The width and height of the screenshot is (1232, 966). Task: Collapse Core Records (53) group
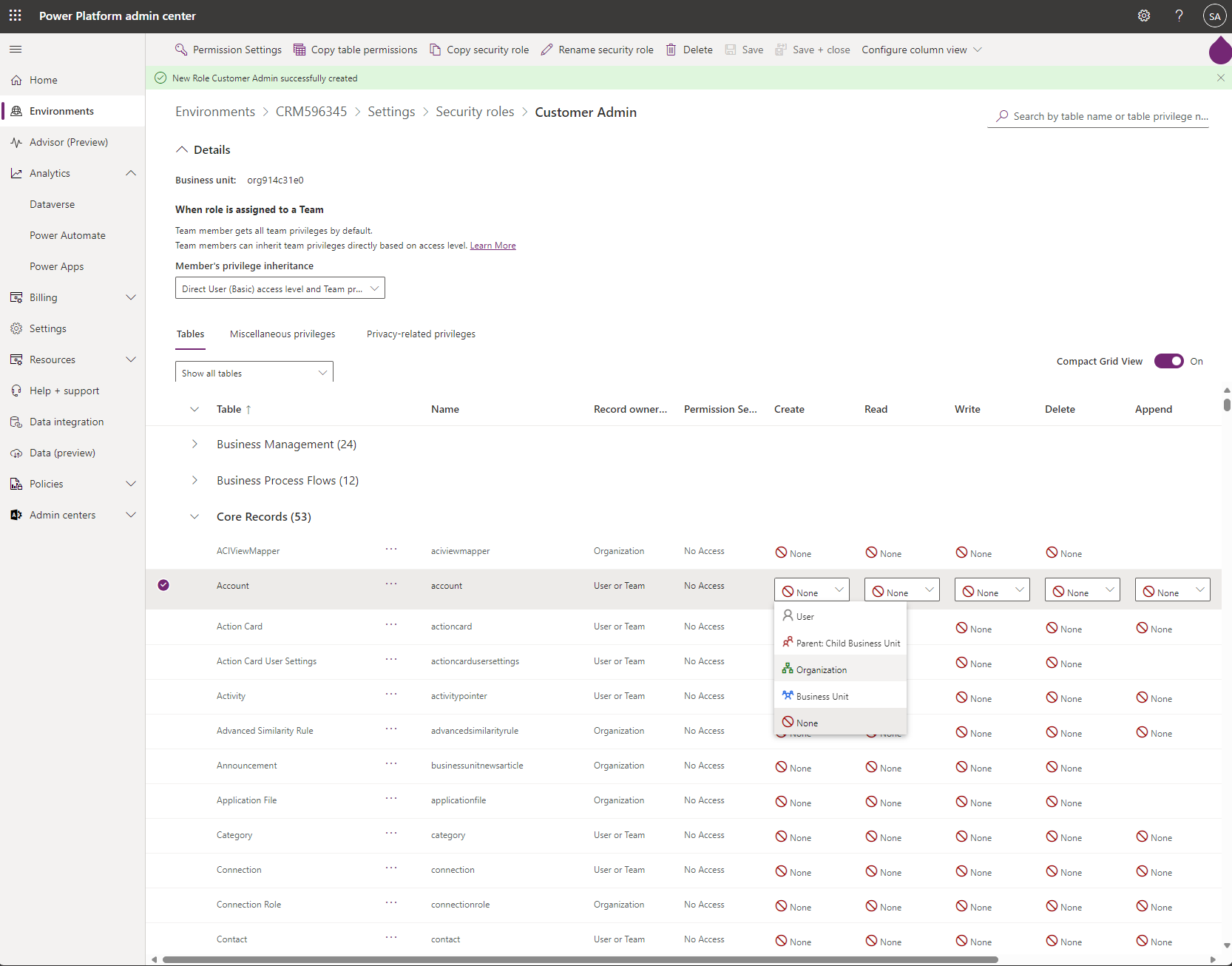click(194, 516)
